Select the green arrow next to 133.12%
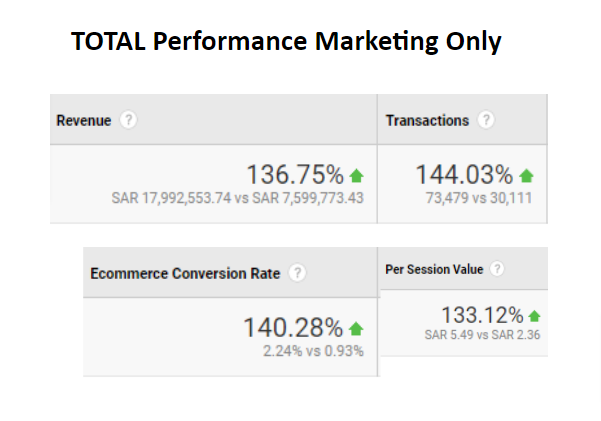The height and width of the screenshot is (421, 601). coord(535,316)
